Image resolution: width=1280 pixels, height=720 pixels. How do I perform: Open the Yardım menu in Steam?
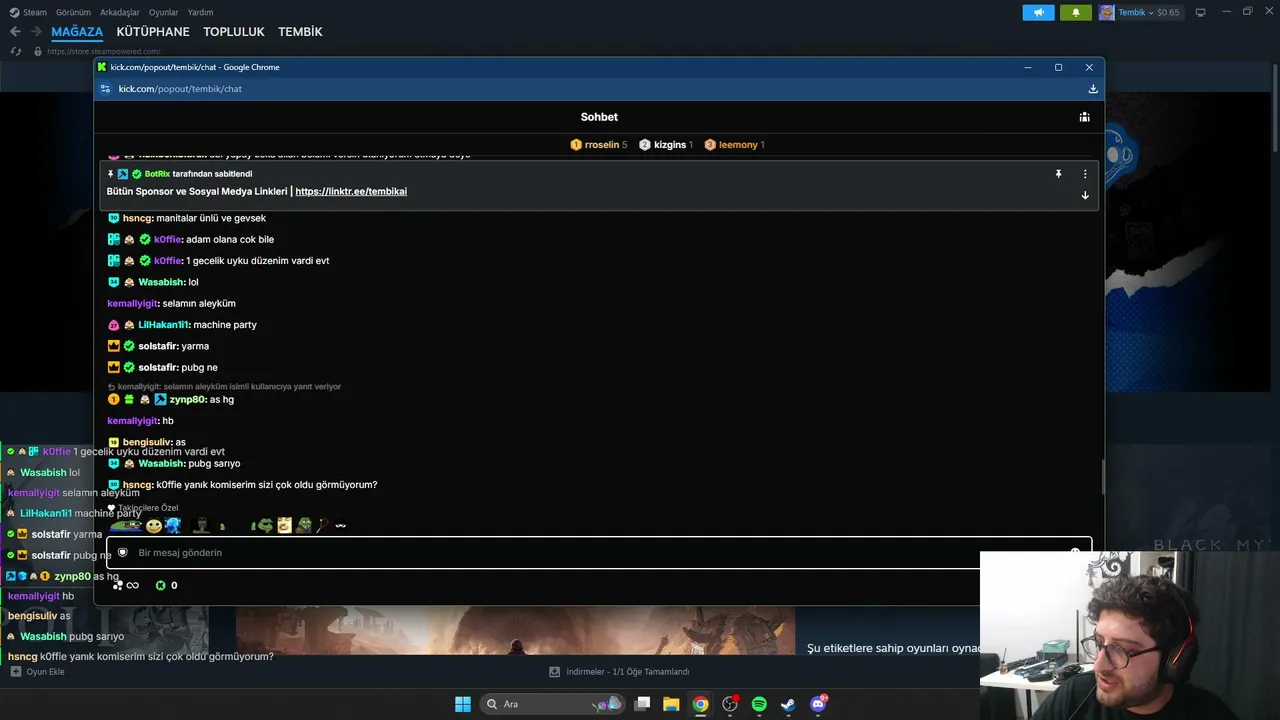click(201, 12)
